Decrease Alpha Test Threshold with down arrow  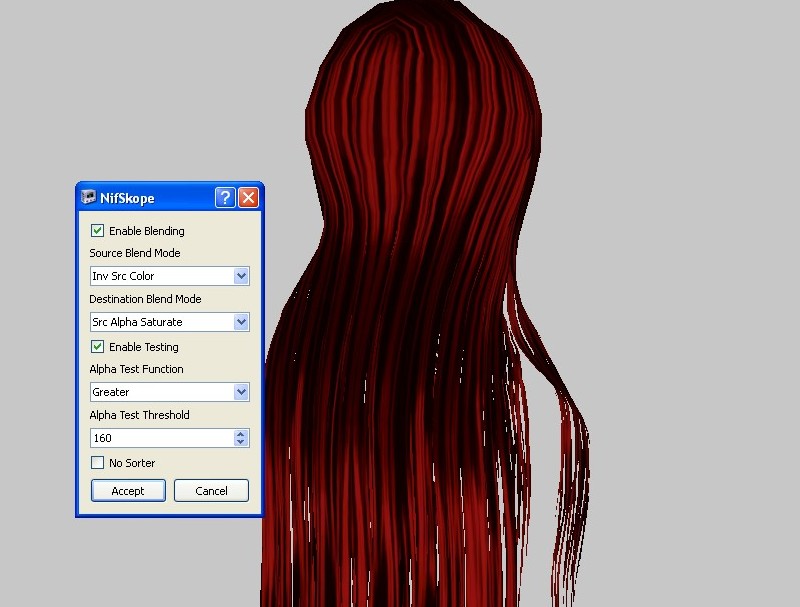[241, 442]
